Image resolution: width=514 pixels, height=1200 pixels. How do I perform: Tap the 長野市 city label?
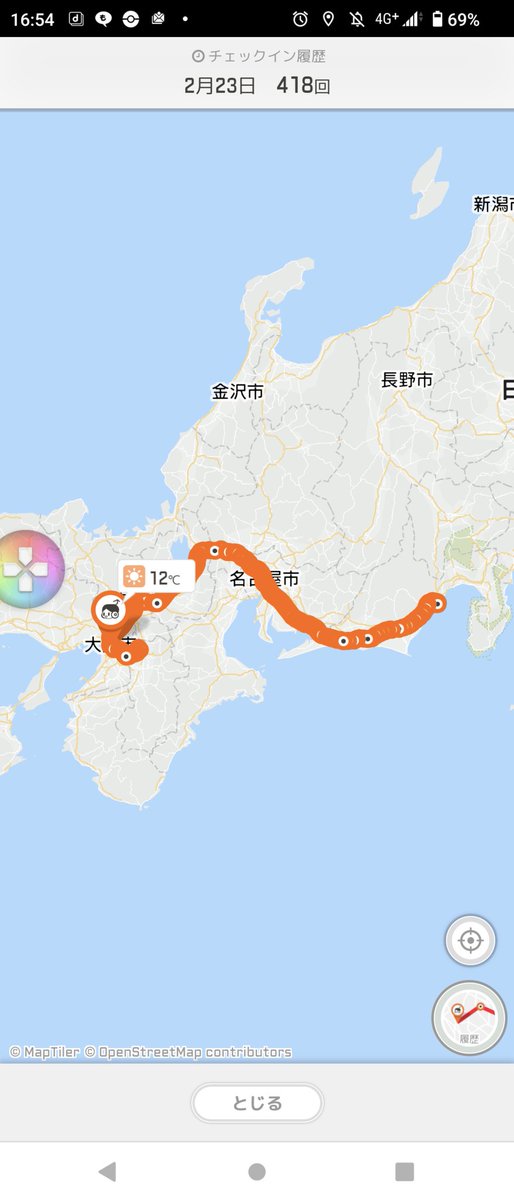pyautogui.click(x=407, y=379)
